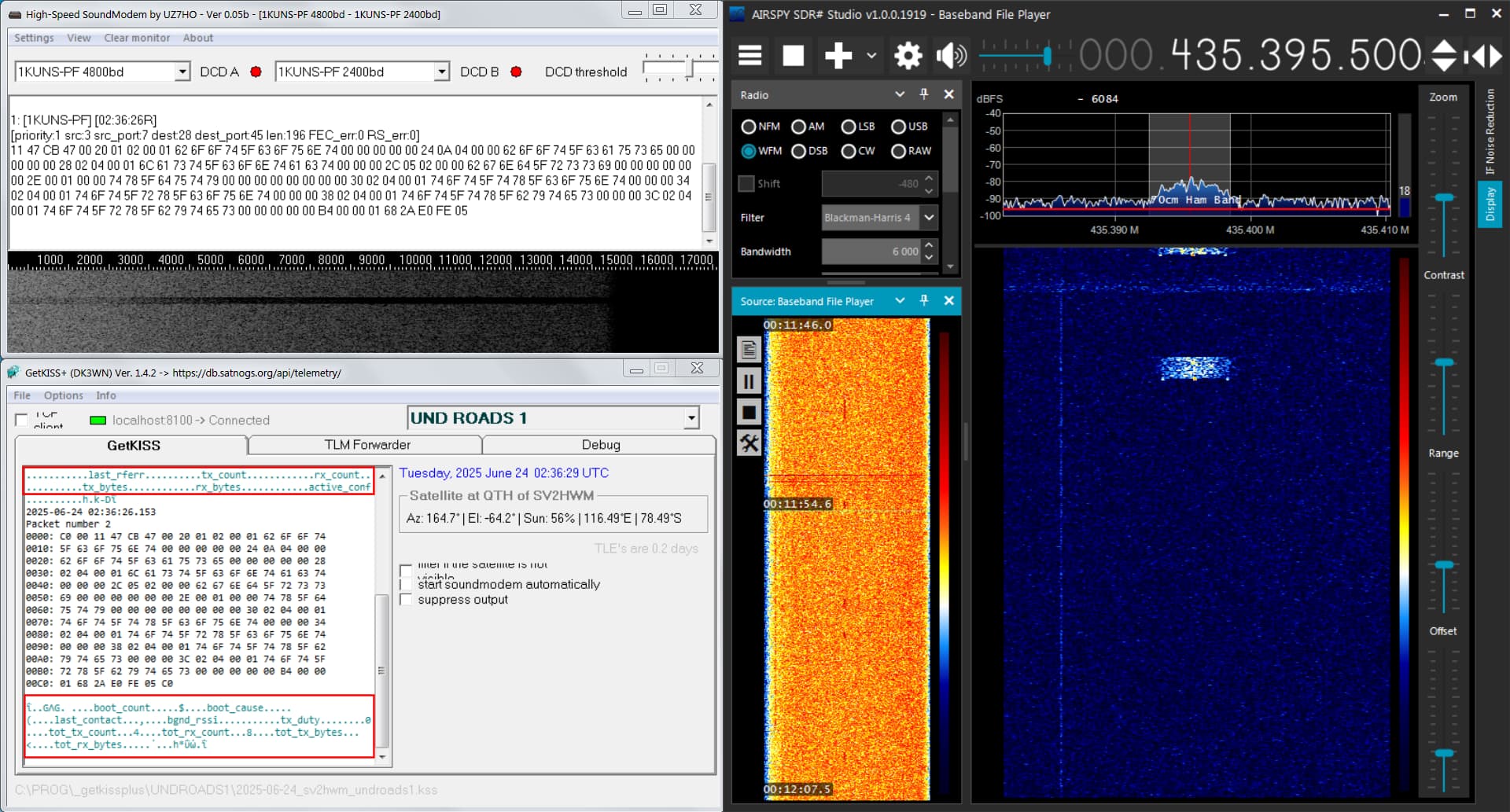Screen dimensions: 1510x812
Task: Pause the baseband file playback
Action: pyautogui.click(x=749, y=381)
